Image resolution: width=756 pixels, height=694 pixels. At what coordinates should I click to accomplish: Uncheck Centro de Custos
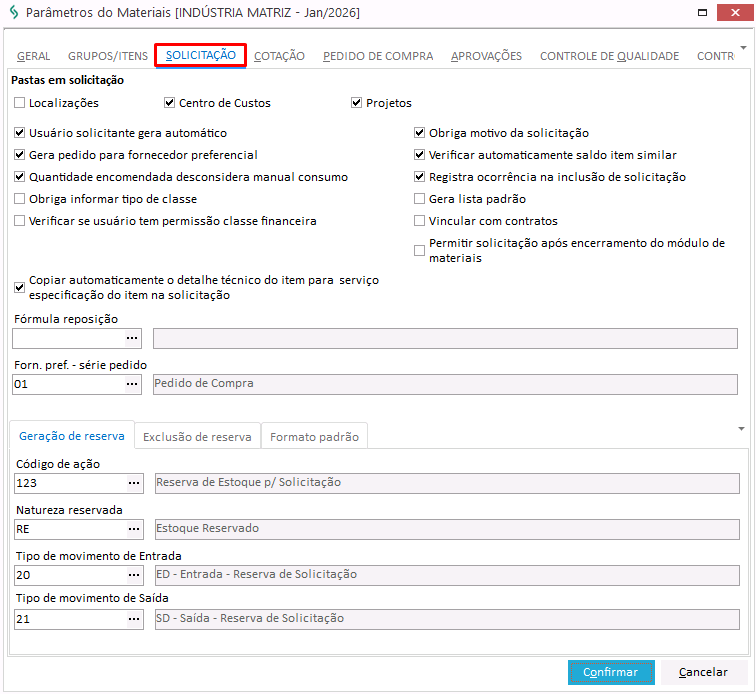pyautogui.click(x=169, y=103)
